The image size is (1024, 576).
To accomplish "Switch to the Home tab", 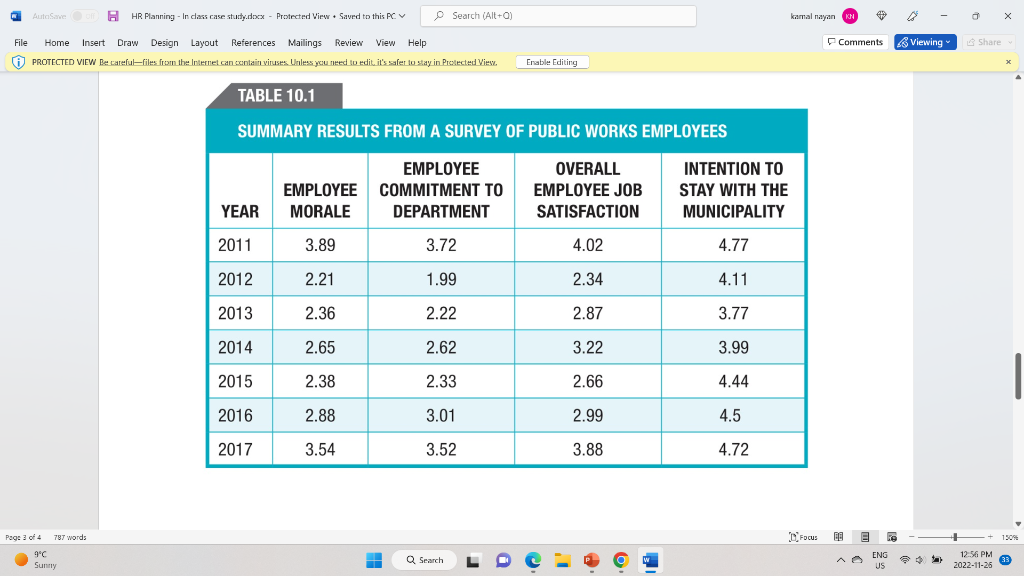I will click(x=57, y=42).
